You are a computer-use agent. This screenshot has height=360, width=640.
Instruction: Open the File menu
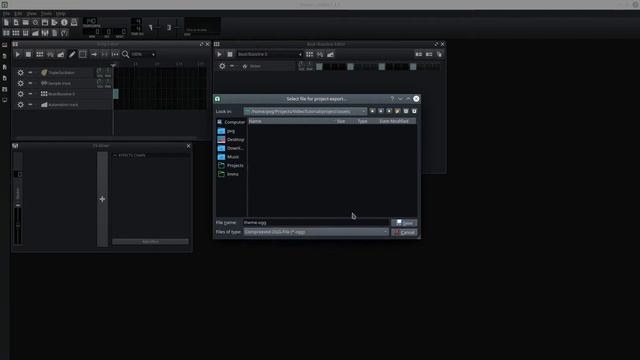(x=7, y=13)
